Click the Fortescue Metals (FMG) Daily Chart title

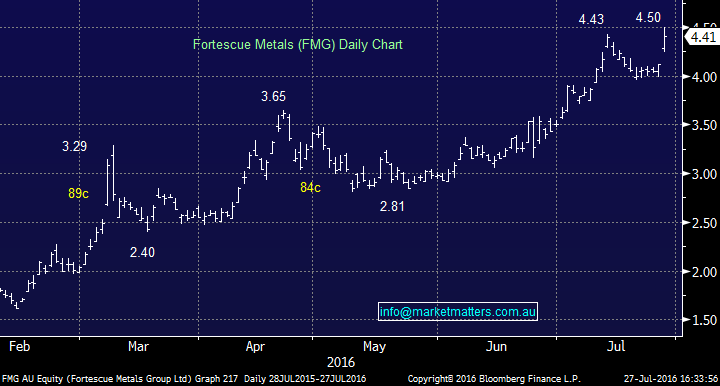pyautogui.click(x=298, y=45)
